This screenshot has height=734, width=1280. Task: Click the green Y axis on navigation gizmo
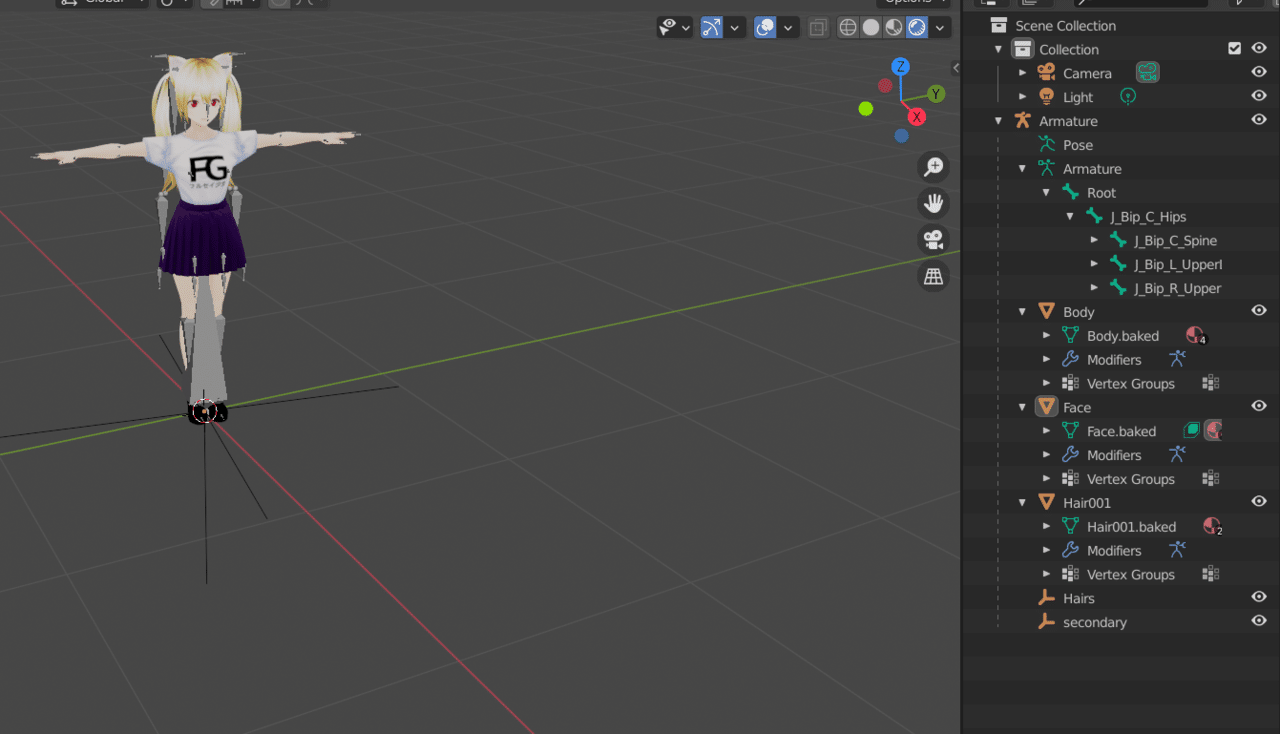coord(937,94)
